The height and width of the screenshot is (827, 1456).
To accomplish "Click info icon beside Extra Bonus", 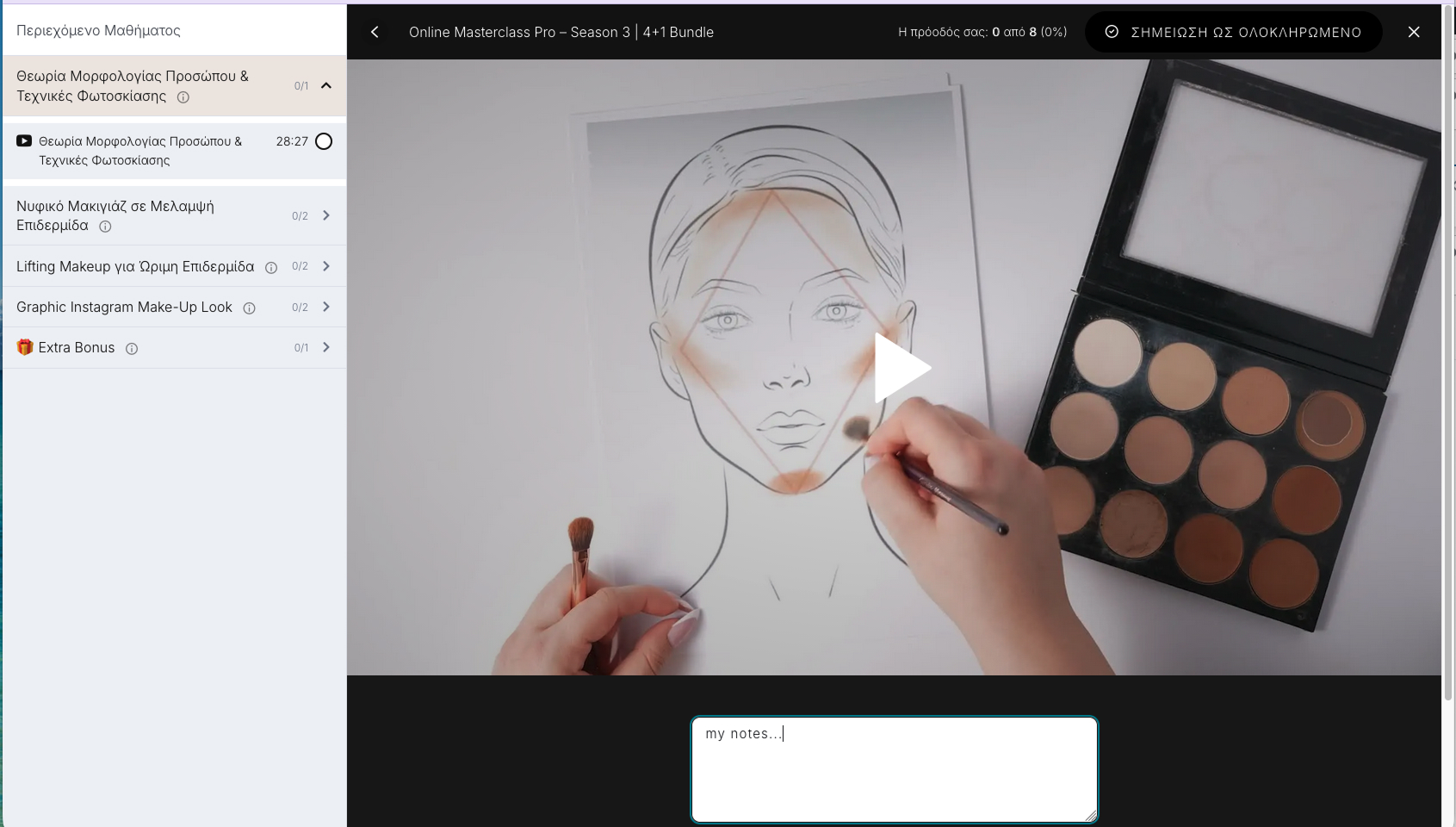I will (x=132, y=349).
